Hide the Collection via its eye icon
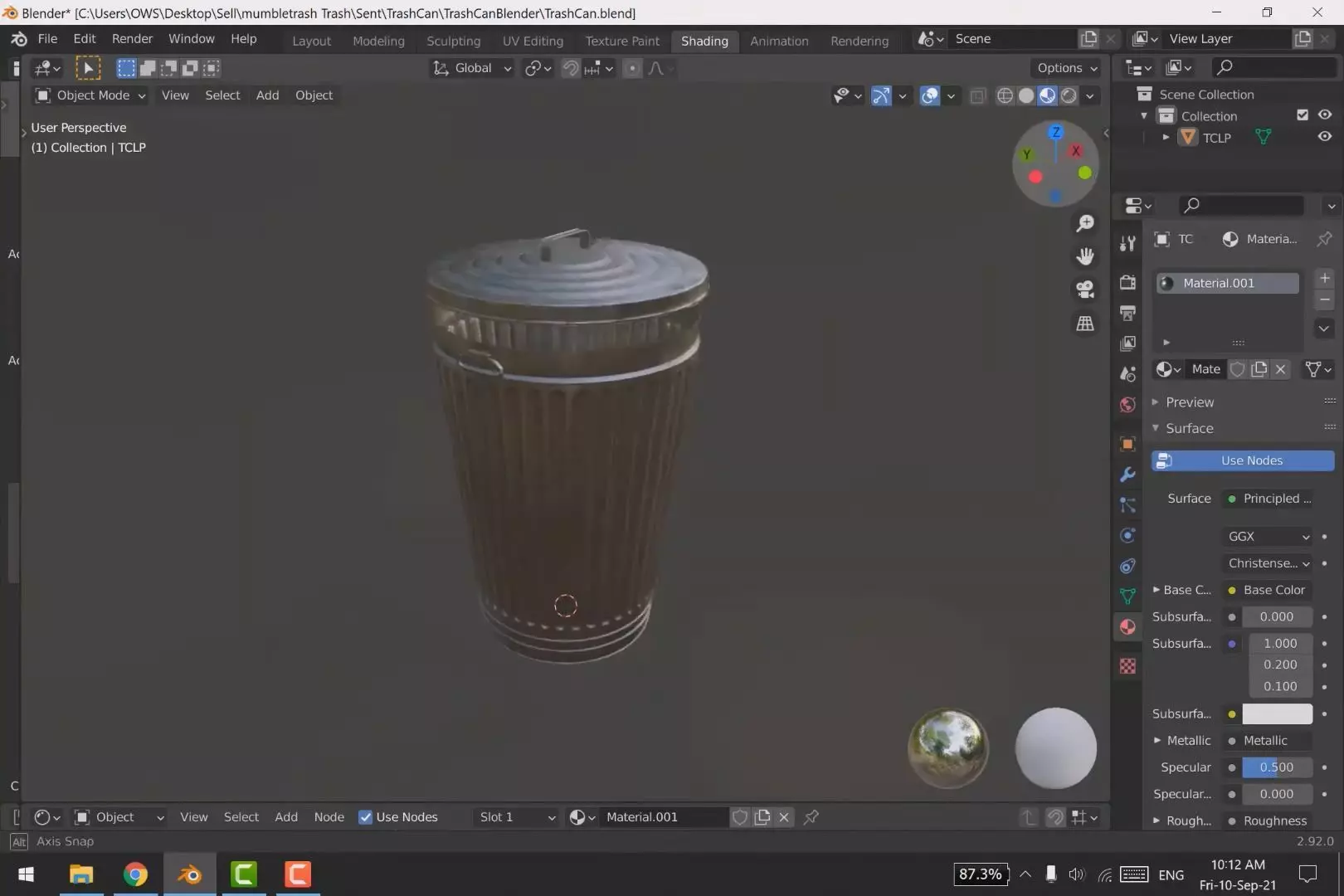 click(x=1325, y=115)
